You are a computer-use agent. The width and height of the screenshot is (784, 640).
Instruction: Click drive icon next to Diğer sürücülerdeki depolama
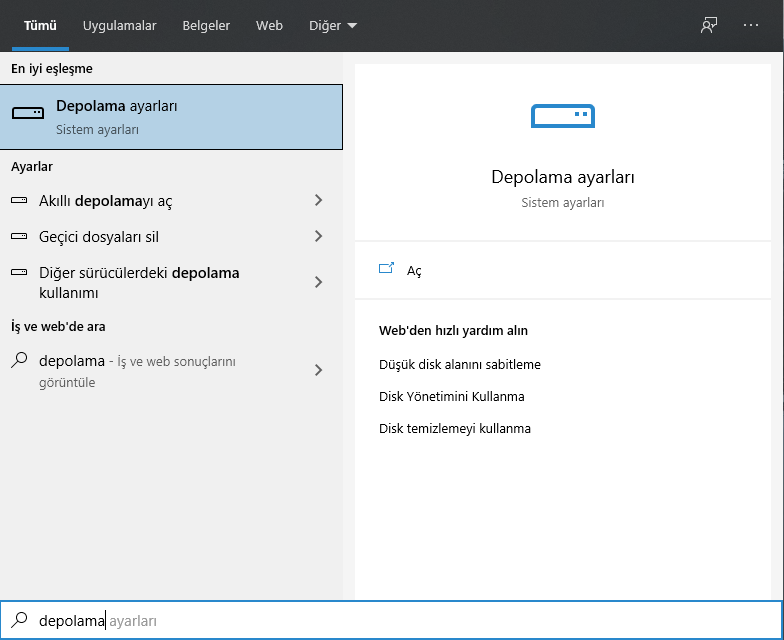pyautogui.click(x=19, y=272)
